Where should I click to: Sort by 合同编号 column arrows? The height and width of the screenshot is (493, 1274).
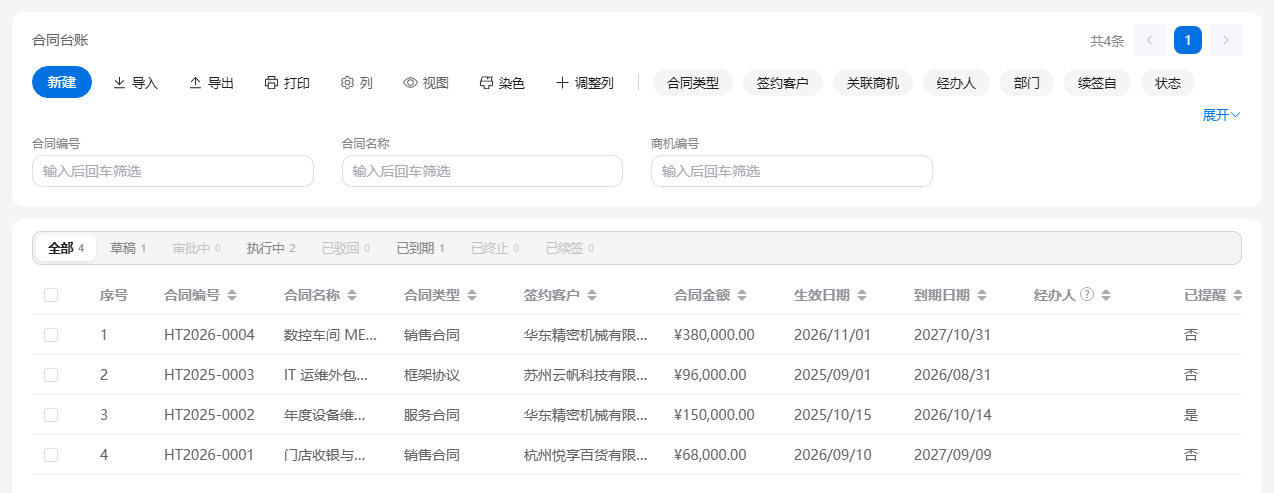[x=232, y=296]
